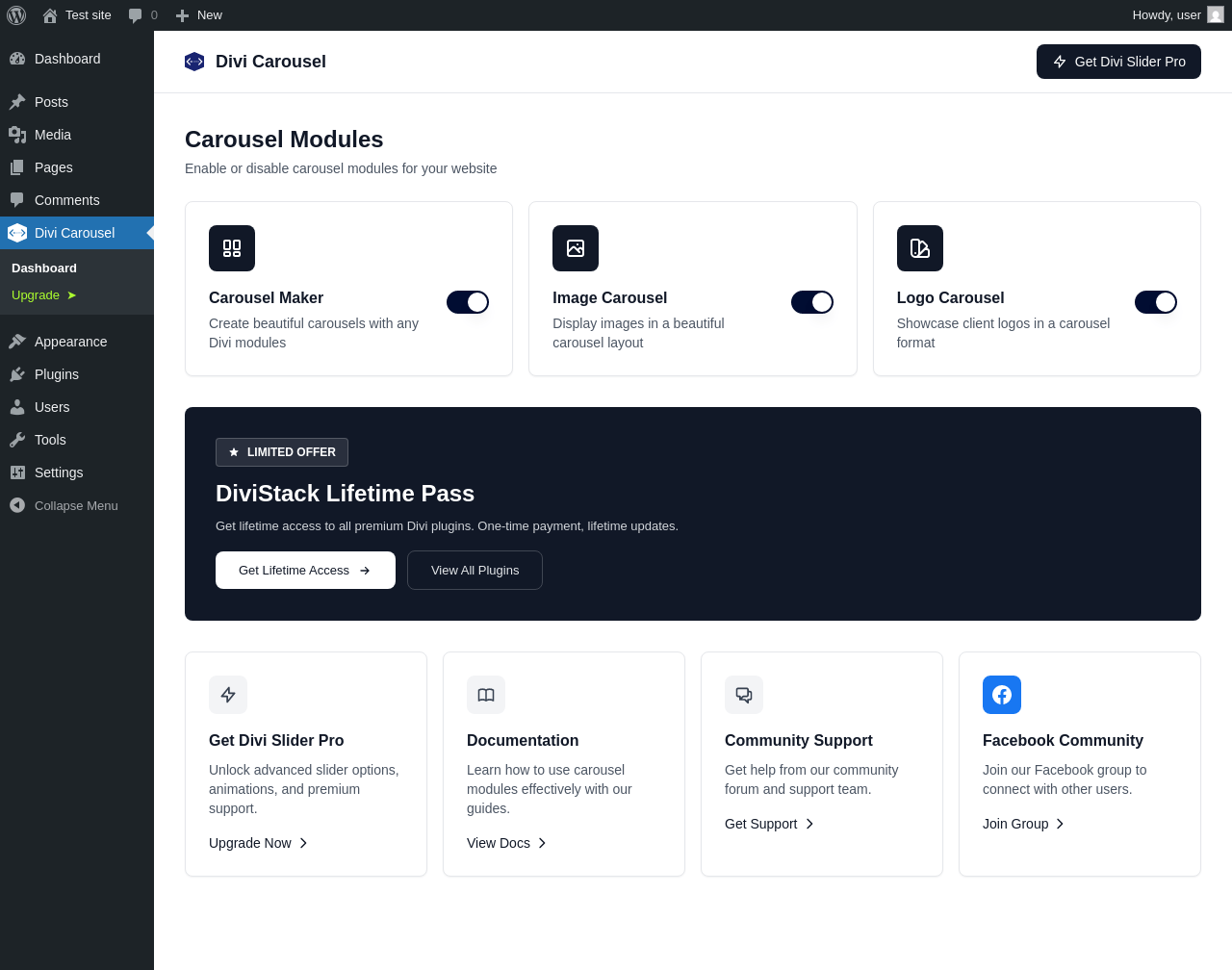Open the Posts menu

pos(77,102)
